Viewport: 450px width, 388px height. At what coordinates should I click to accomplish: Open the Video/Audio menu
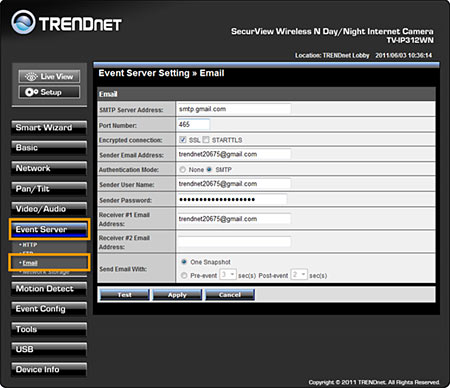49,209
